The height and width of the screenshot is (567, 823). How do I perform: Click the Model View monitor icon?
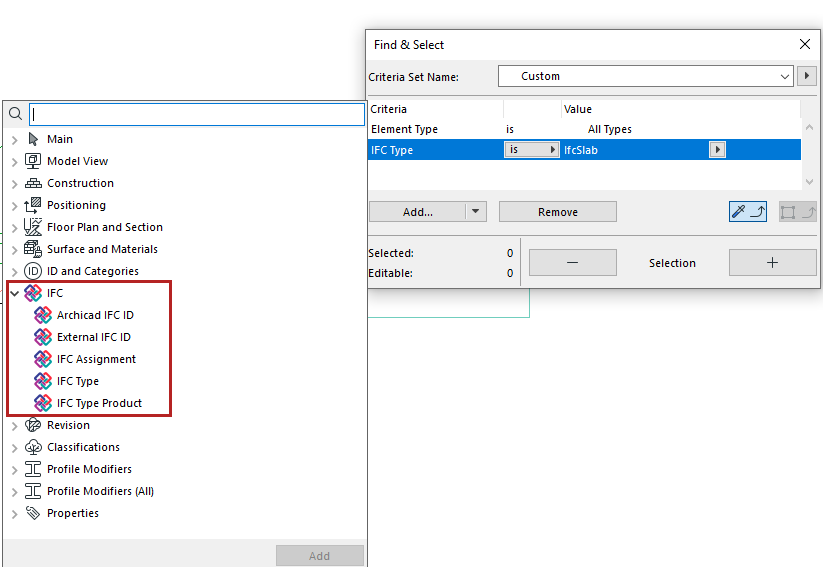[33, 161]
